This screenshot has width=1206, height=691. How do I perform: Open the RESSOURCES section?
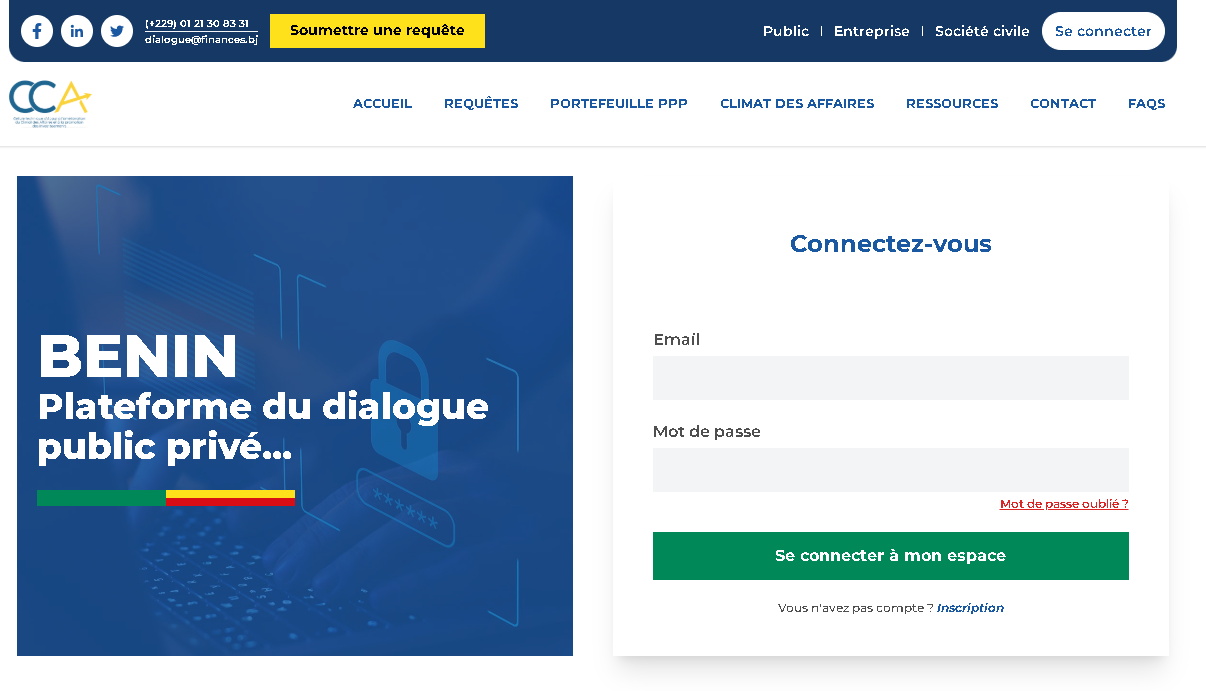pyautogui.click(x=951, y=103)
